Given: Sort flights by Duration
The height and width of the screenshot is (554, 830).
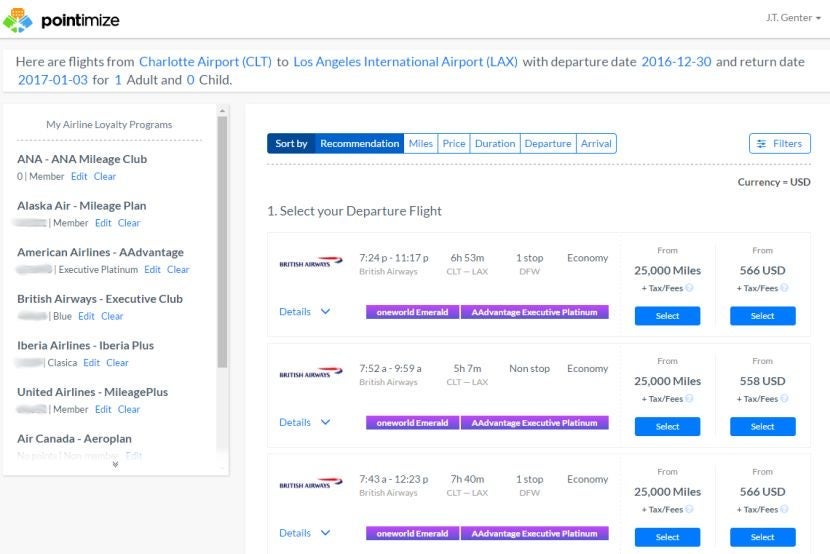Looking at the screenshot, I should [495, 144].
